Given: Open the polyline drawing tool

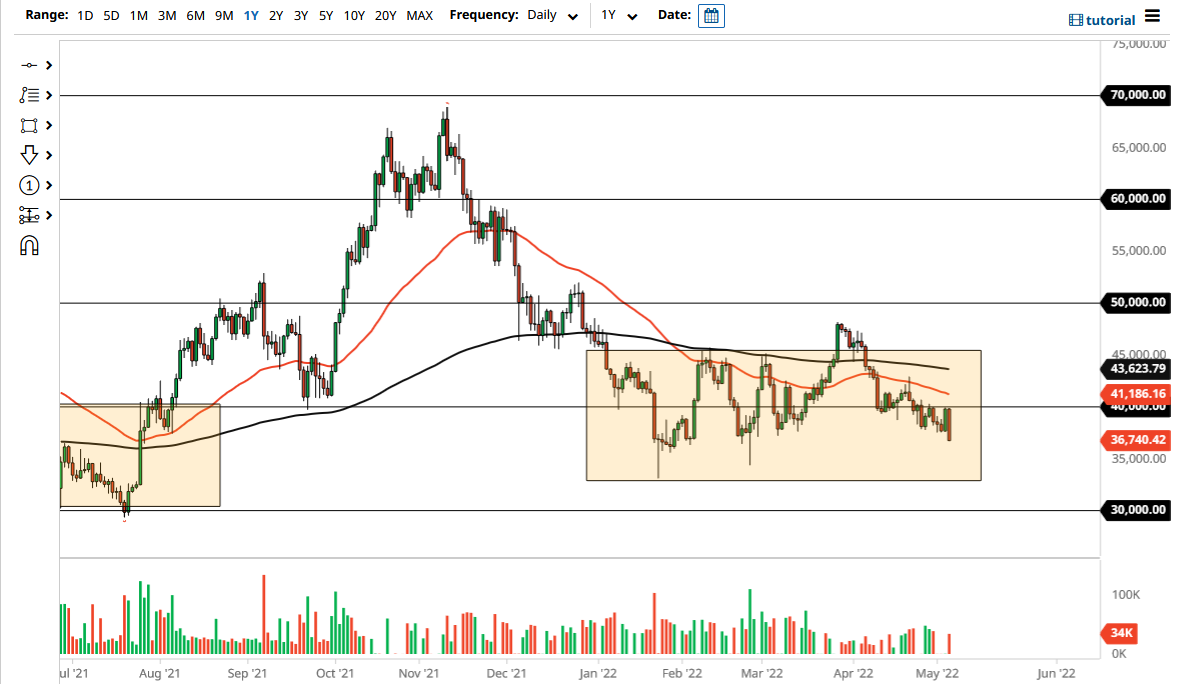Looking at the screenshot, I should pyautogui.click(x=29, y=95).
